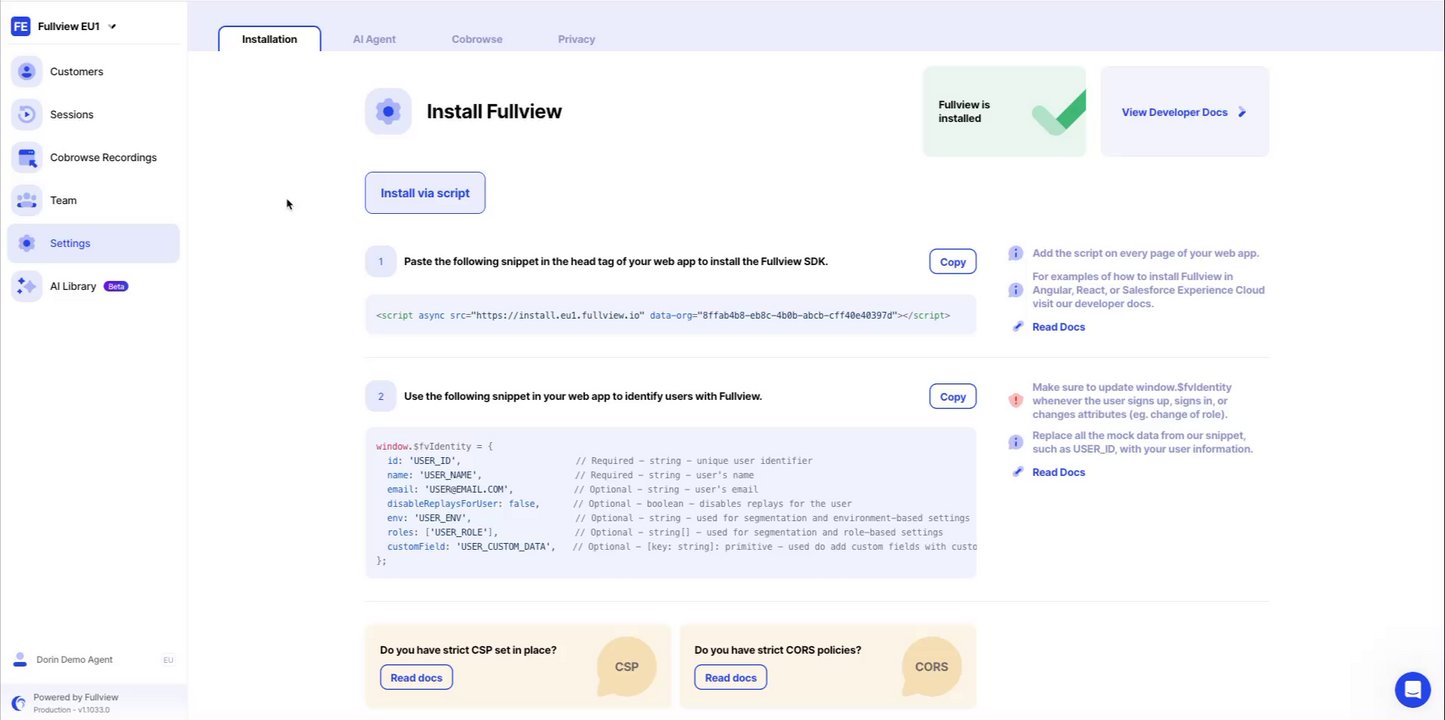Switch to the AI Agent tab
The image size is (1445, 720).
[x=374, y=39]
